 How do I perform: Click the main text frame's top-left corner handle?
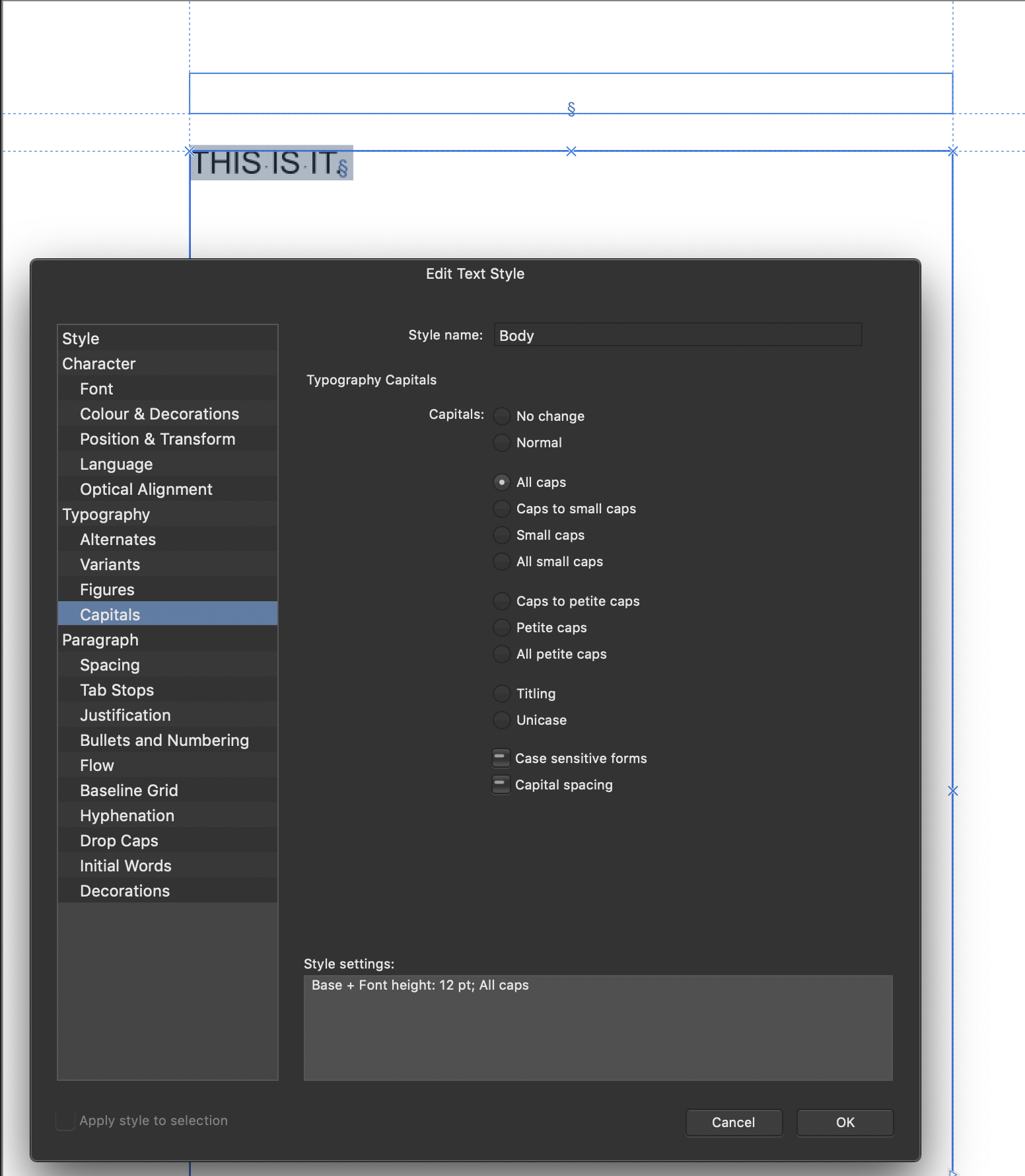(x=190, y=151)
